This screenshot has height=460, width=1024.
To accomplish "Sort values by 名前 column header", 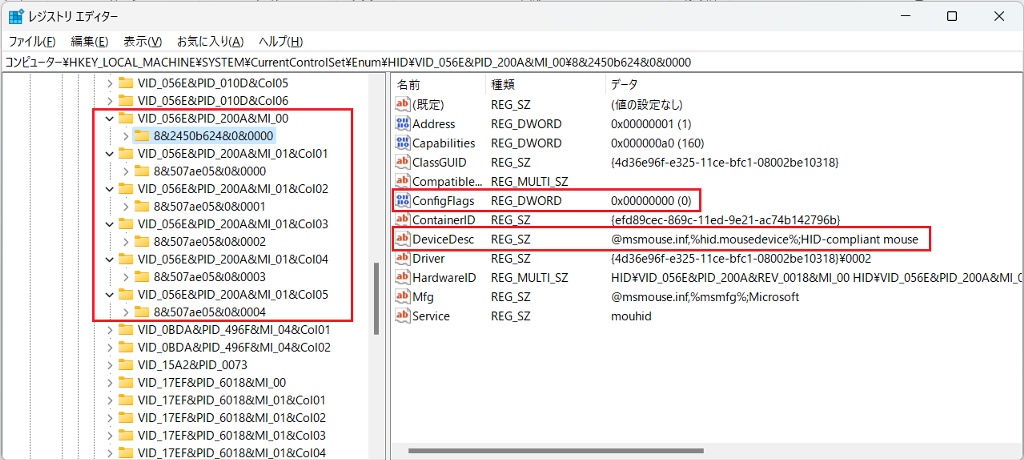I will pos(408,84).
